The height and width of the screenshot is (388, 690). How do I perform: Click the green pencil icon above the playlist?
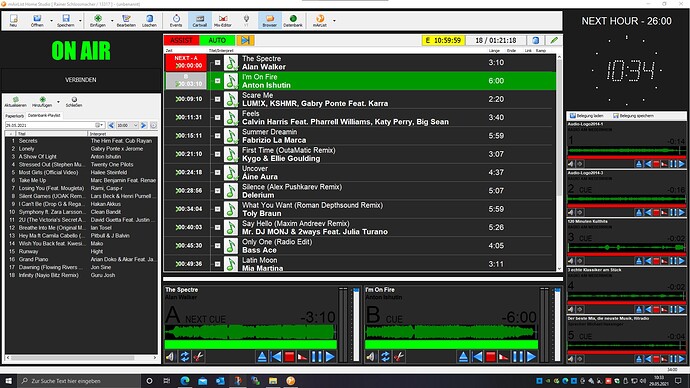pos(554,40)
